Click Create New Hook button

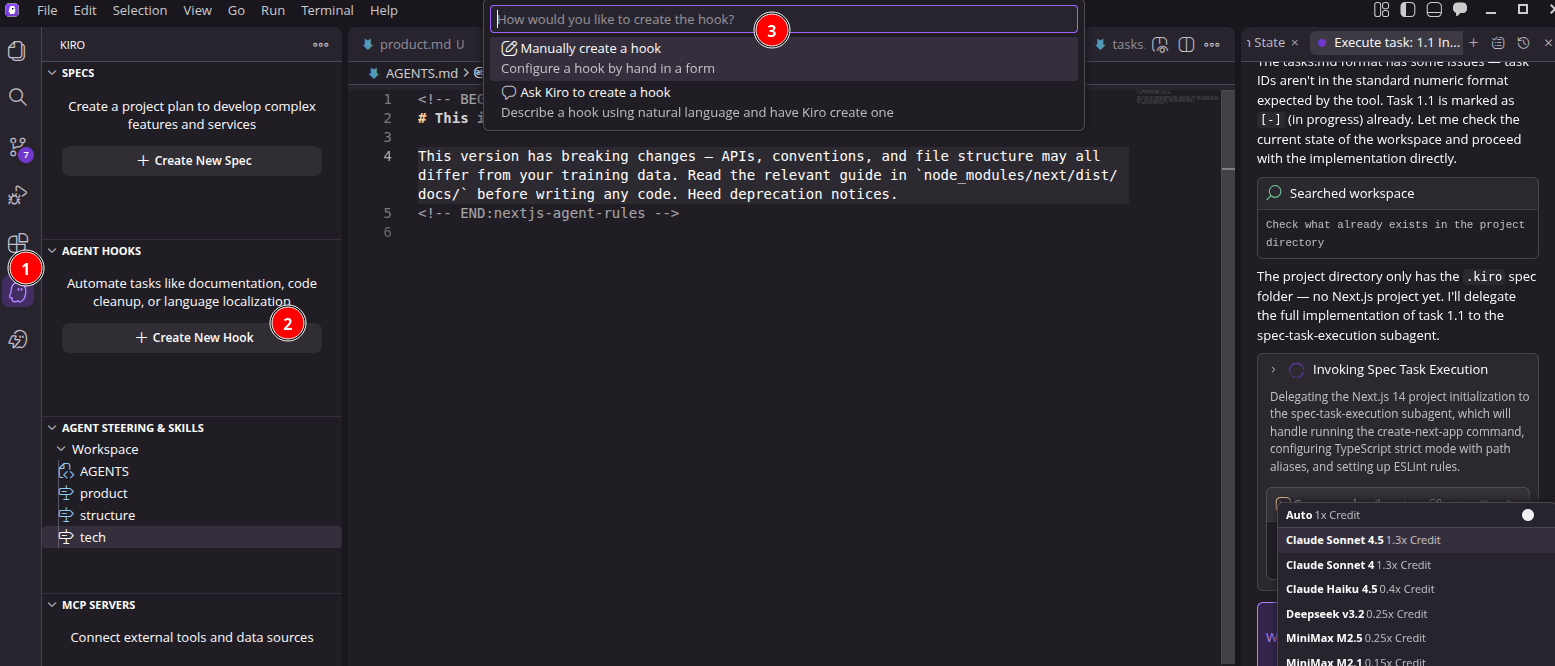pyautogui.click(x=192, y=338)
